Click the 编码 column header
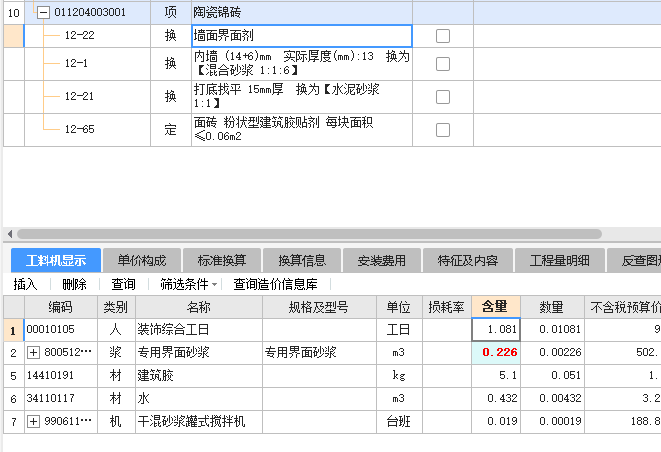This screenshot has width=661, height=452. click(x=61, y=307)
